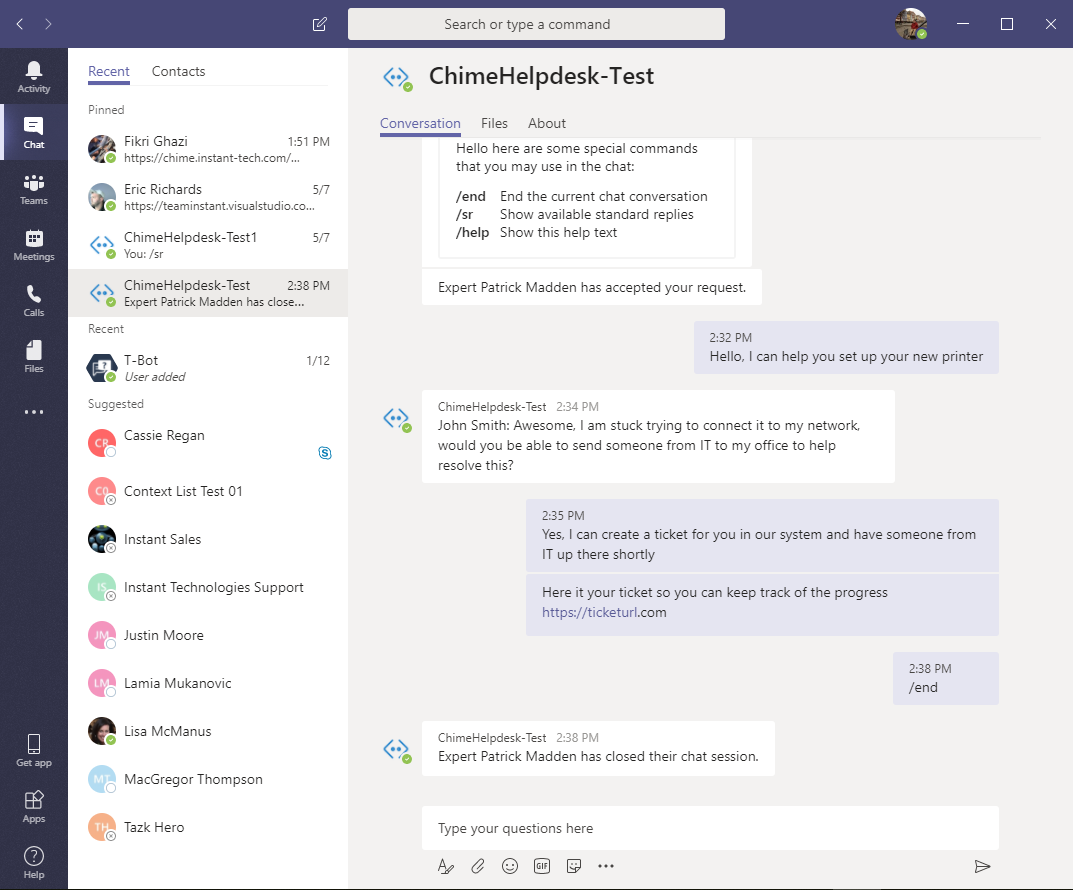Select Lisa McManus contact

(208, 731)
